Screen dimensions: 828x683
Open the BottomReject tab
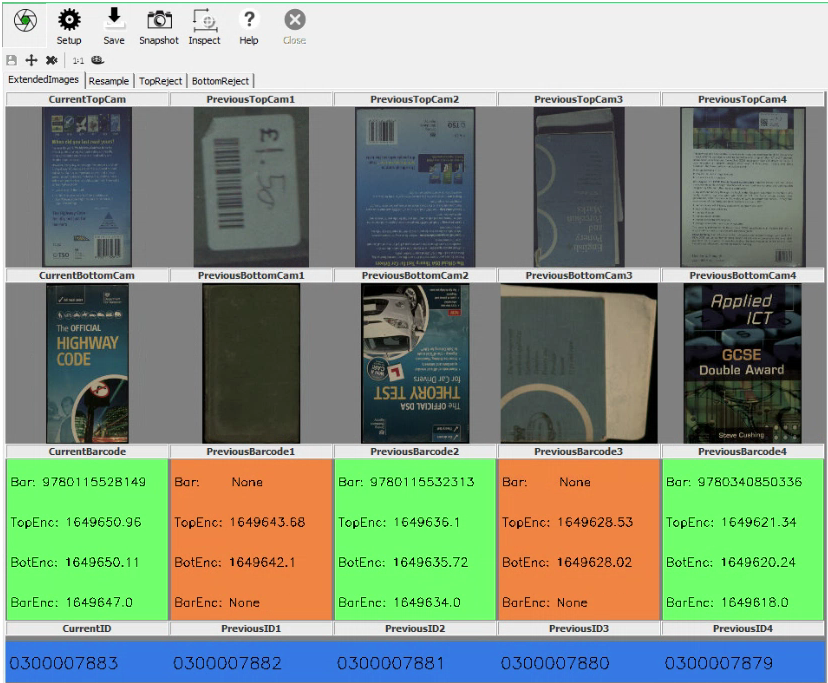[x=220, y=81]
